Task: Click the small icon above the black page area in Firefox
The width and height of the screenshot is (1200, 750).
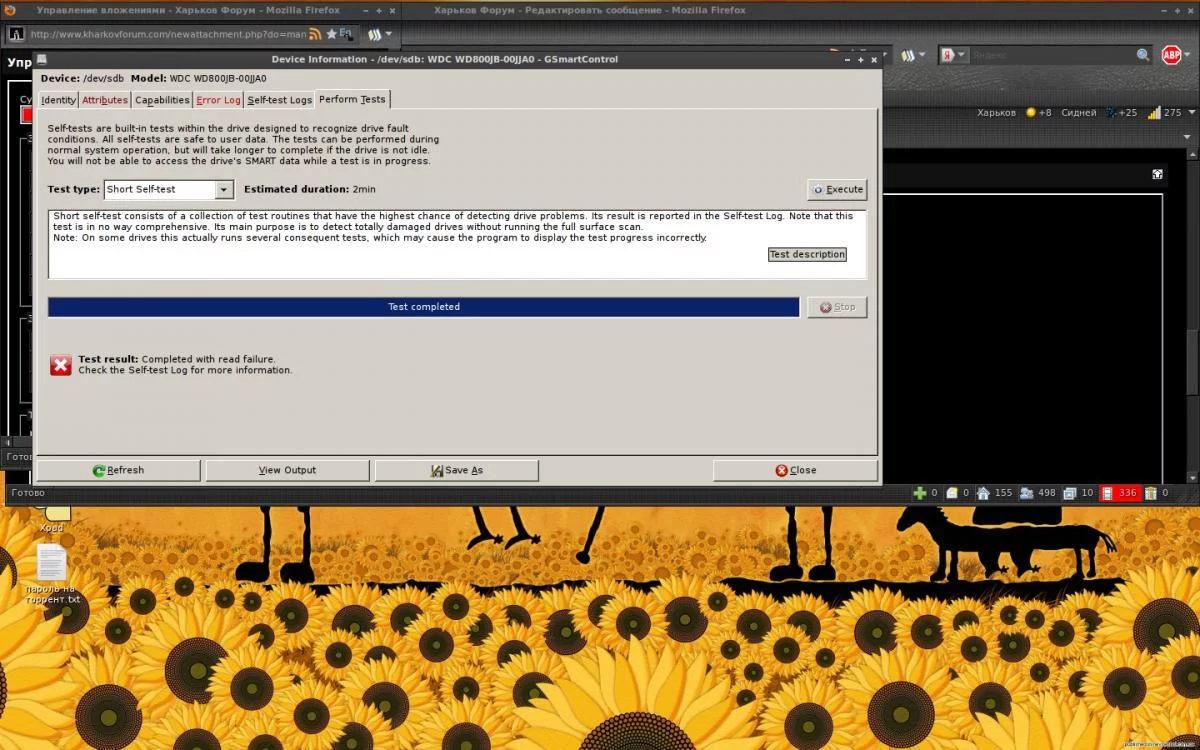Action: pyautogui.click(x=1157, y=174)
